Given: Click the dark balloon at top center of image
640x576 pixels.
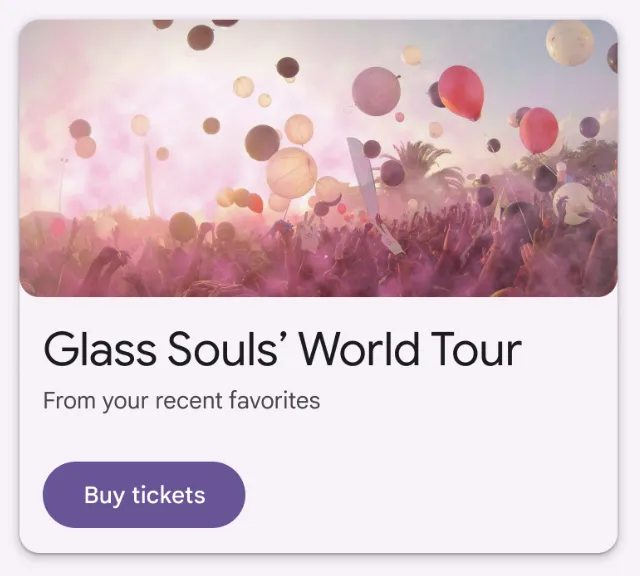Looking at the screenshot, I should click(201, 37).
